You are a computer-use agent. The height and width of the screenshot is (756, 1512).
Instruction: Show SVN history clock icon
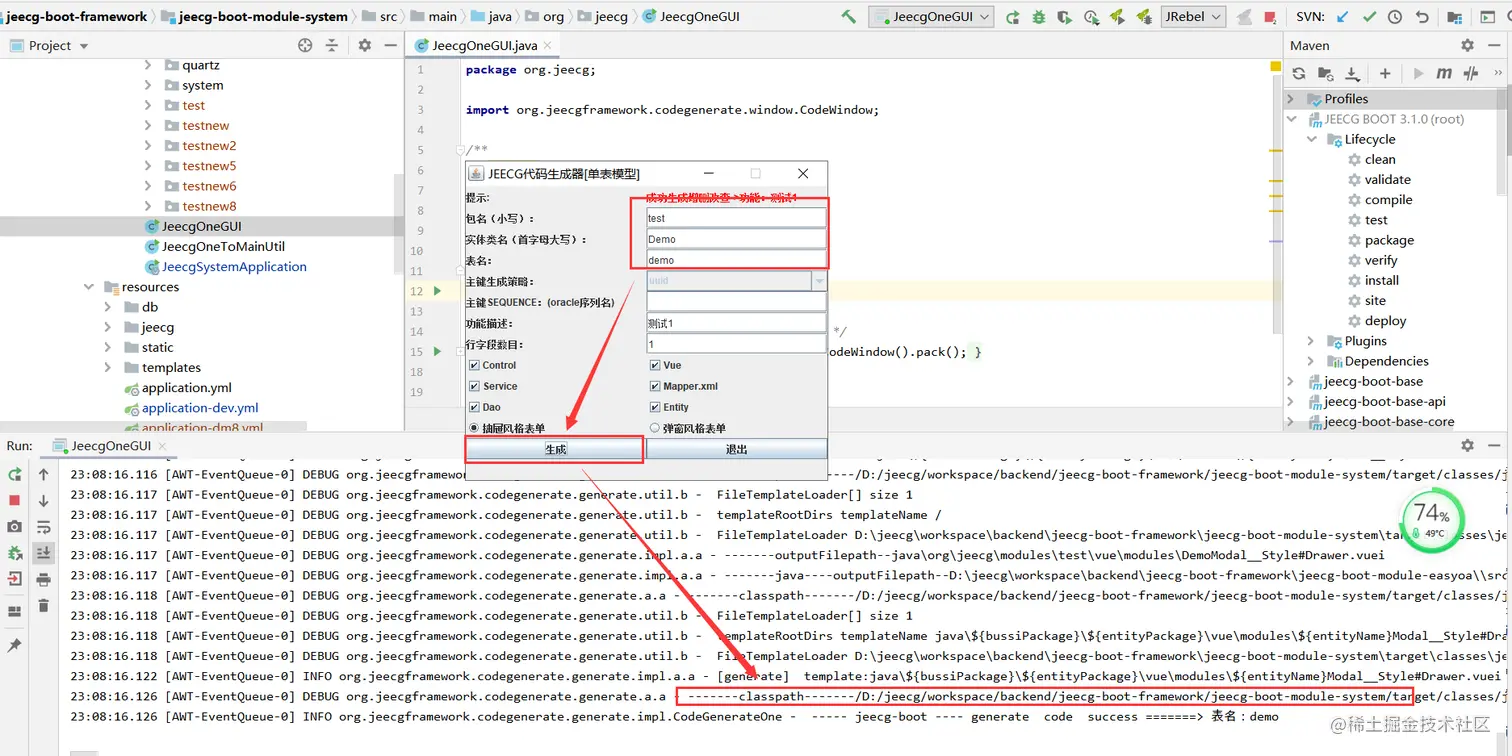click(1395, 17)
